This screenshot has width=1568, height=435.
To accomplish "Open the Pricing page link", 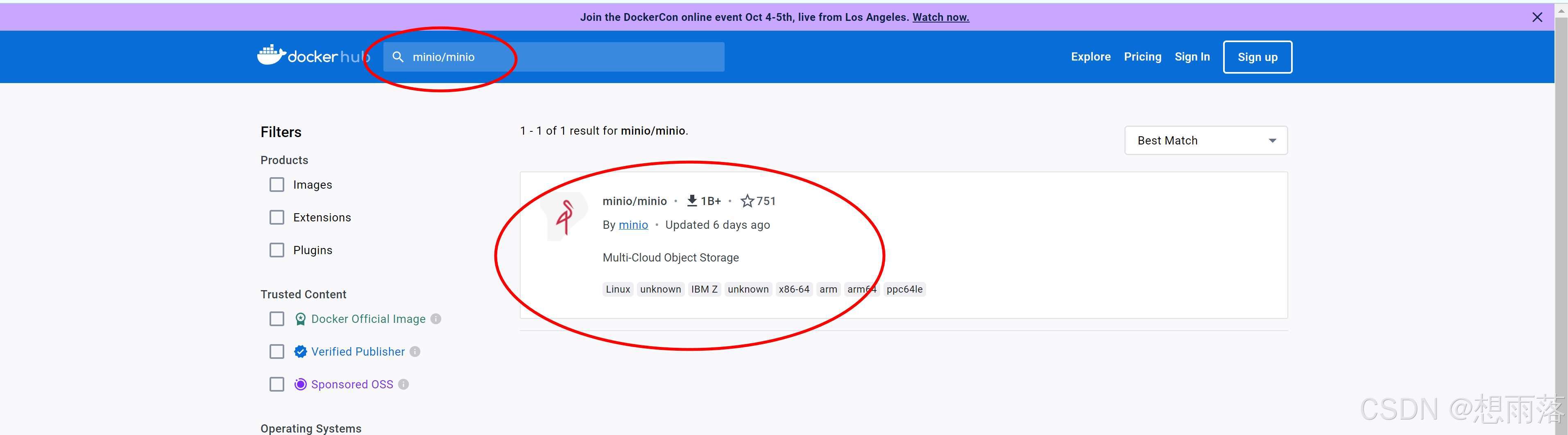I will 1142,56.
